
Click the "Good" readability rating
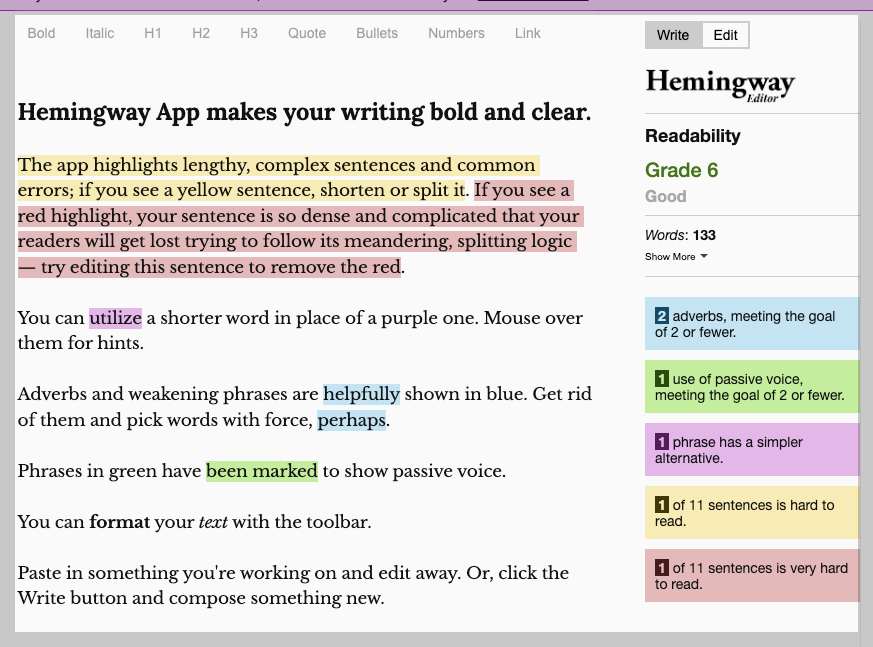click(x=665, y=197)
